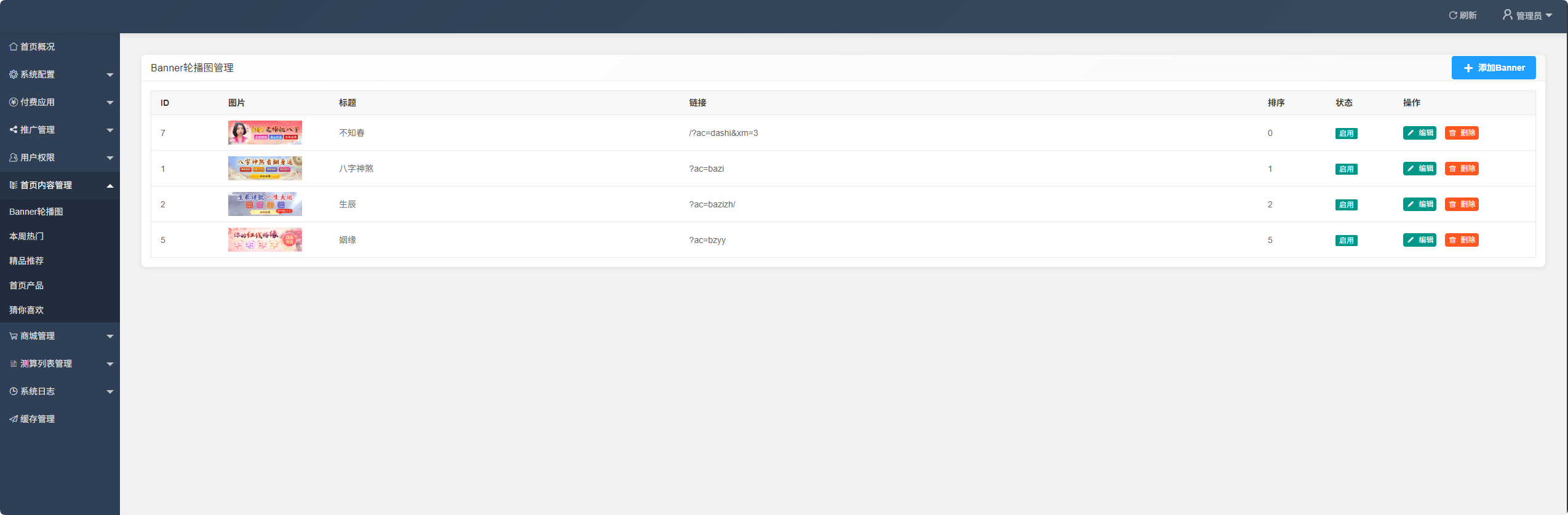Expand 商城管理 menu arrow

click(110, 337)
